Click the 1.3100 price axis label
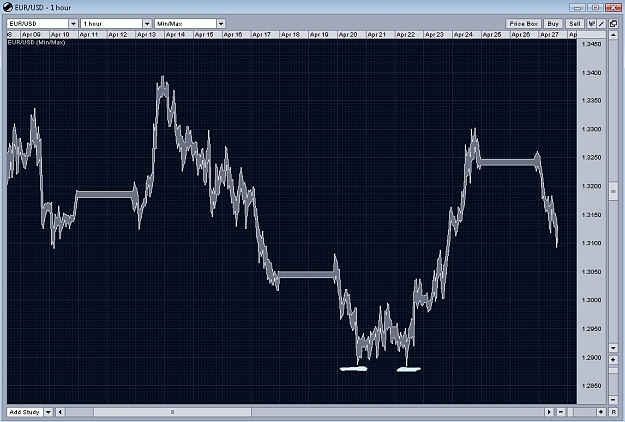The image size is (625, 422). pos(592,243)
